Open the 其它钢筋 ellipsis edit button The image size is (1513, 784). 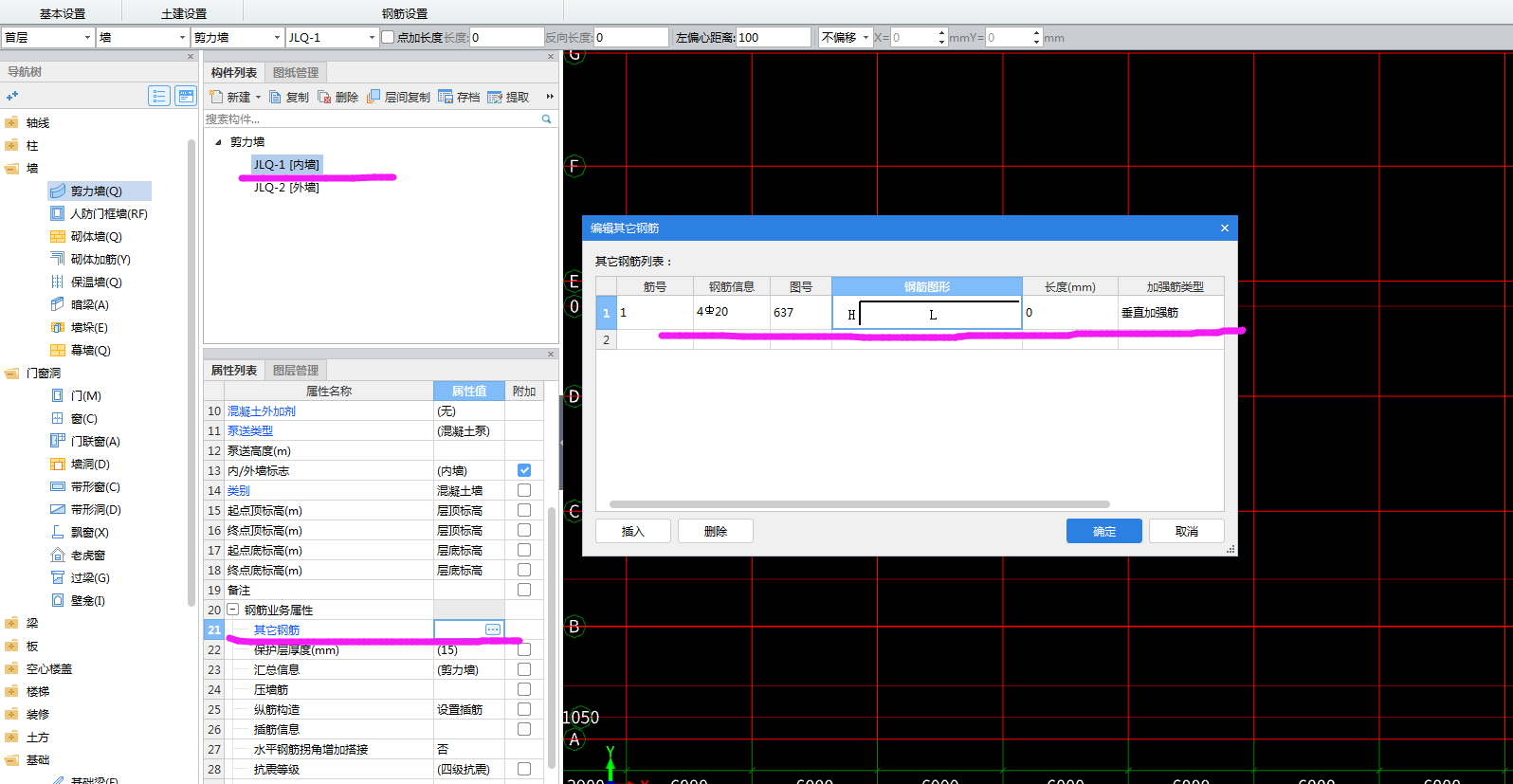coord(493,629)
